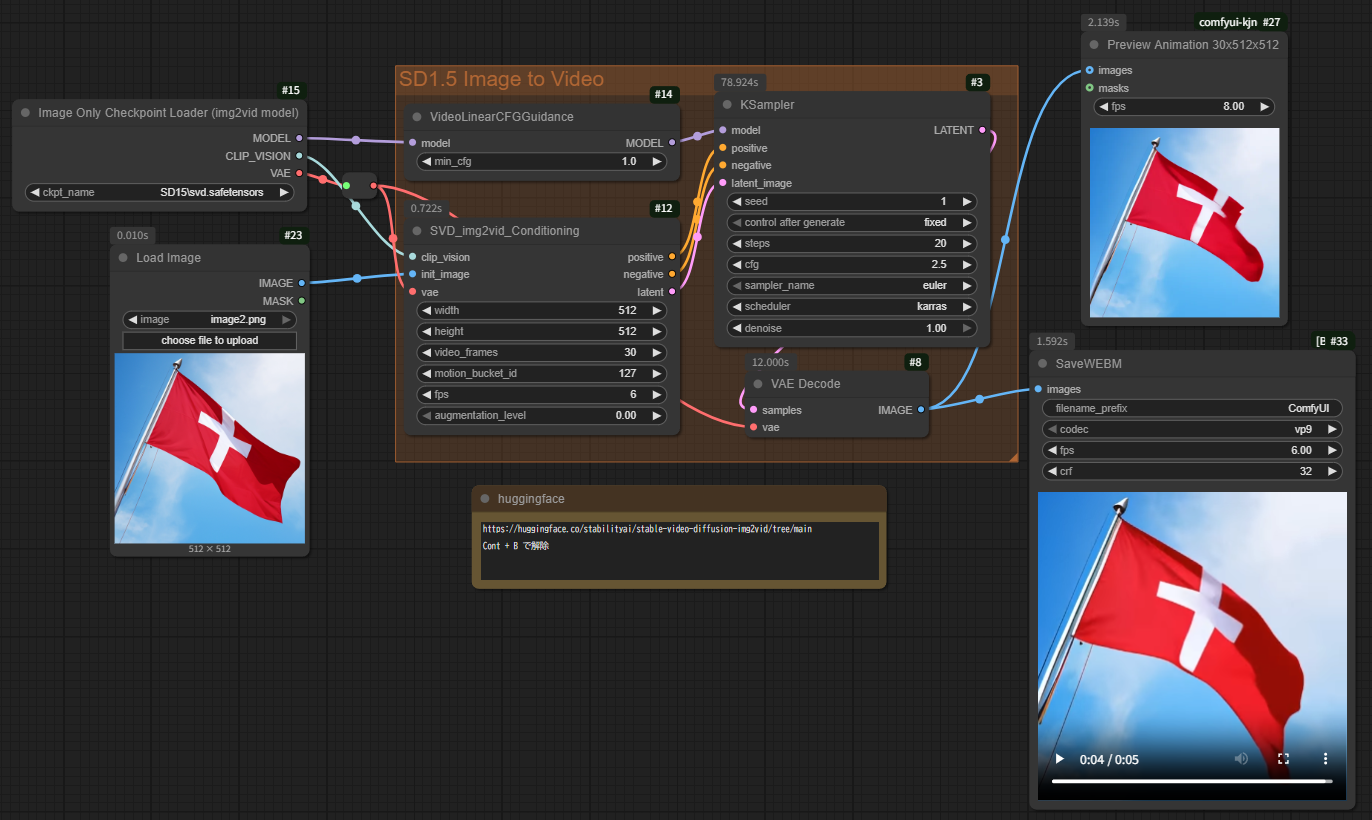The width and height of the screenshot is (1372, 820).
Task: Collapse the Load Image node dot
Action: 122,258
